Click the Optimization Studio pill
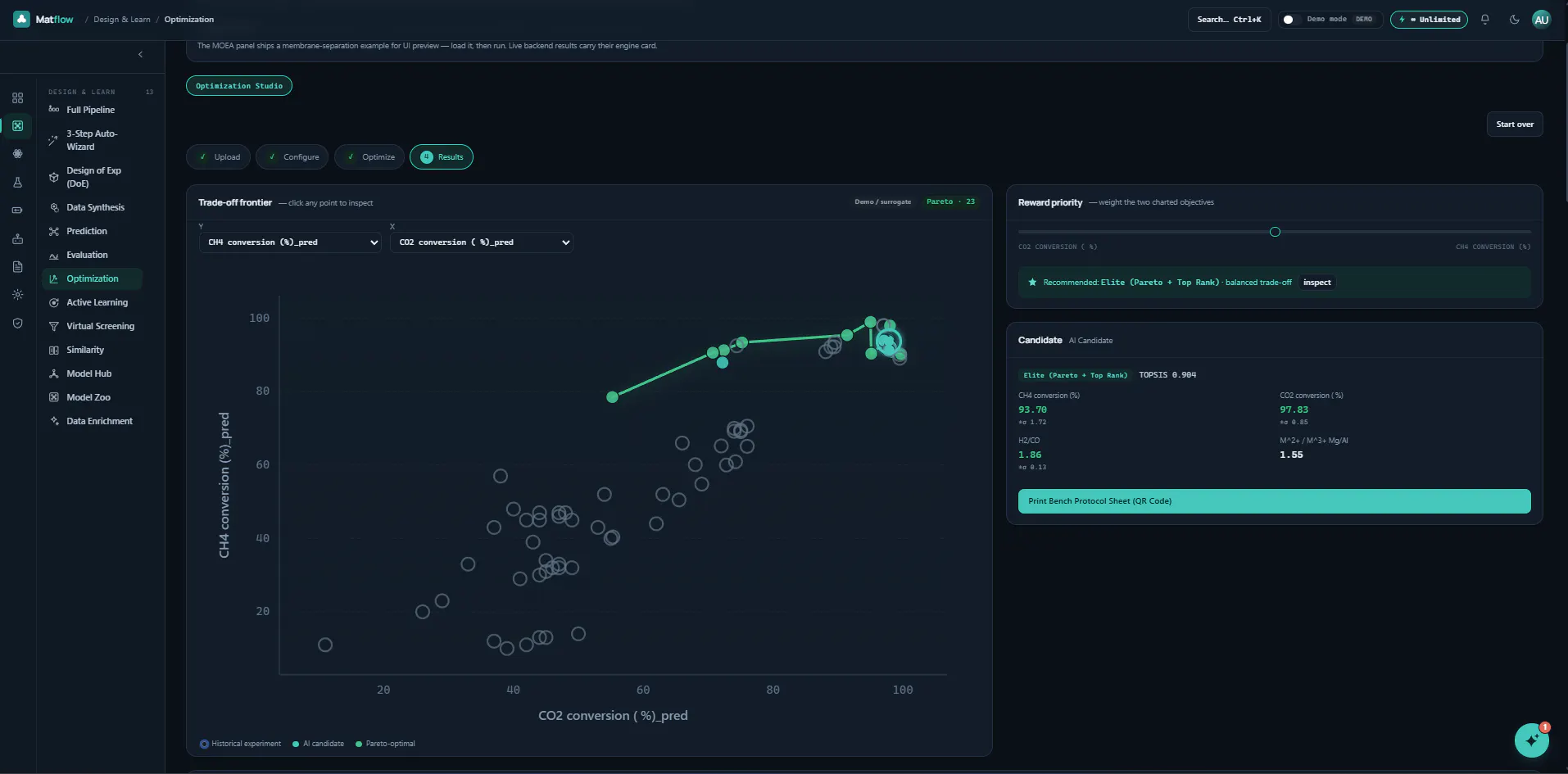The image size is (1568, 774). click(x=239, y=86)
